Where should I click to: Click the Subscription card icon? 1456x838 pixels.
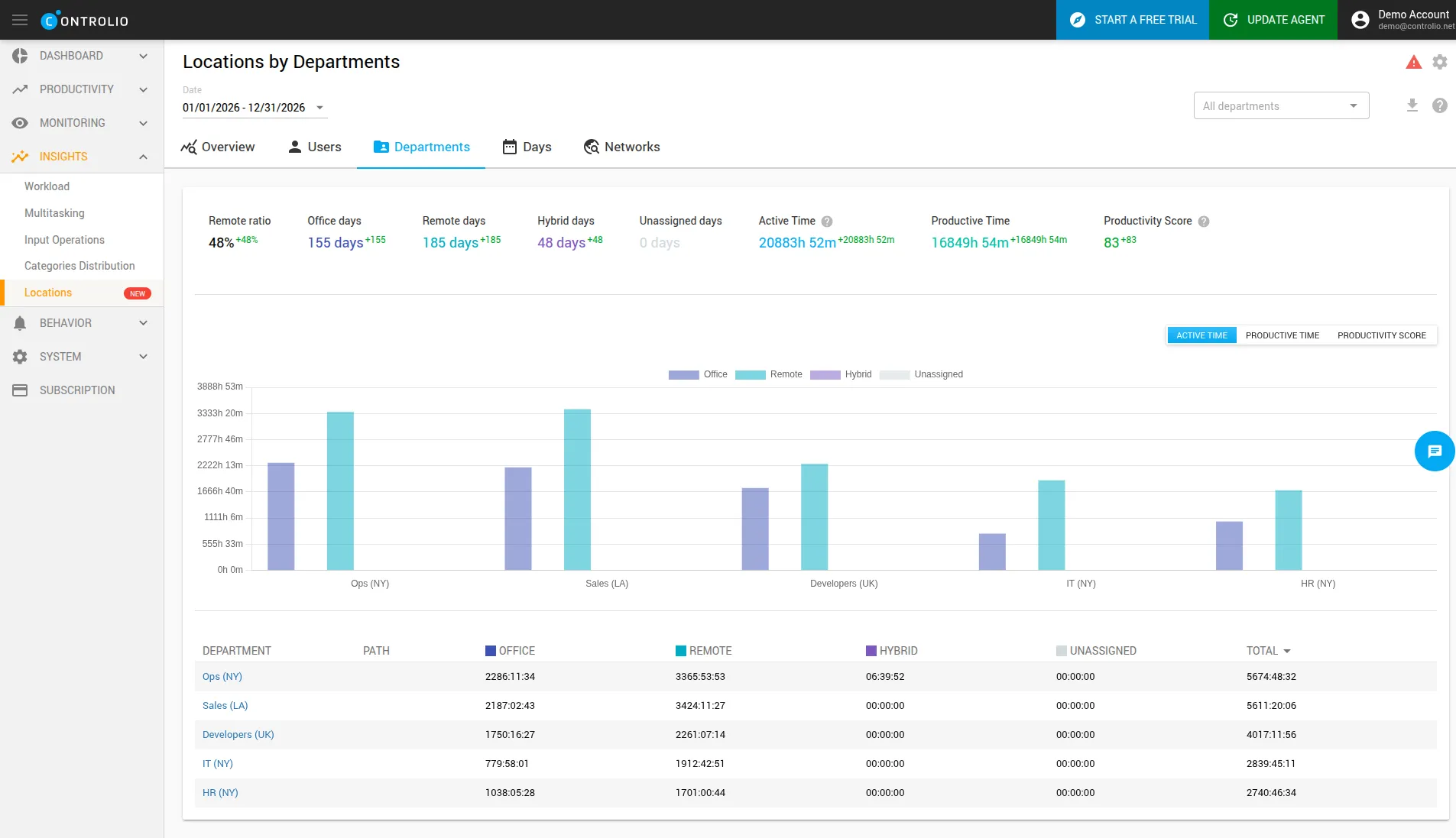coord(20,390)
